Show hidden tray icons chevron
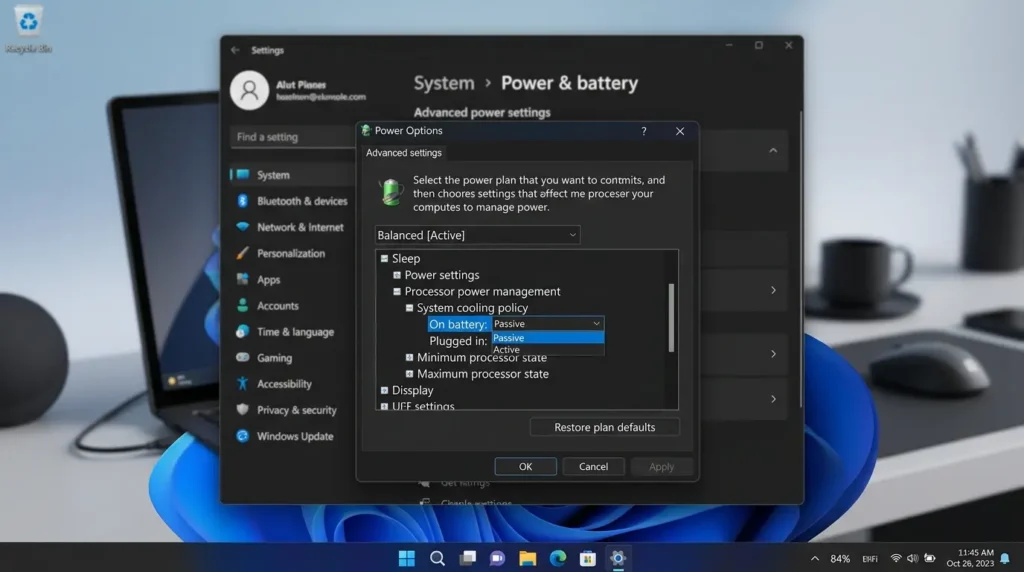The width and height of the screenshot is (1024, 572). point(814,559)
